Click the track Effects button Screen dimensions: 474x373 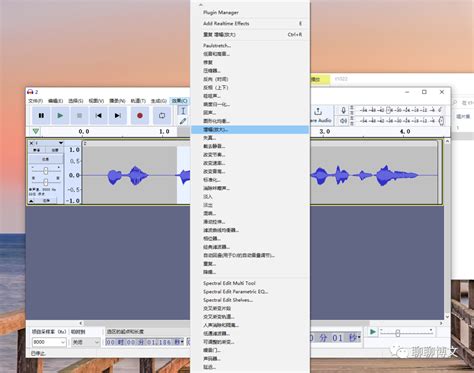pyautogui.click(x=46, y=159)
